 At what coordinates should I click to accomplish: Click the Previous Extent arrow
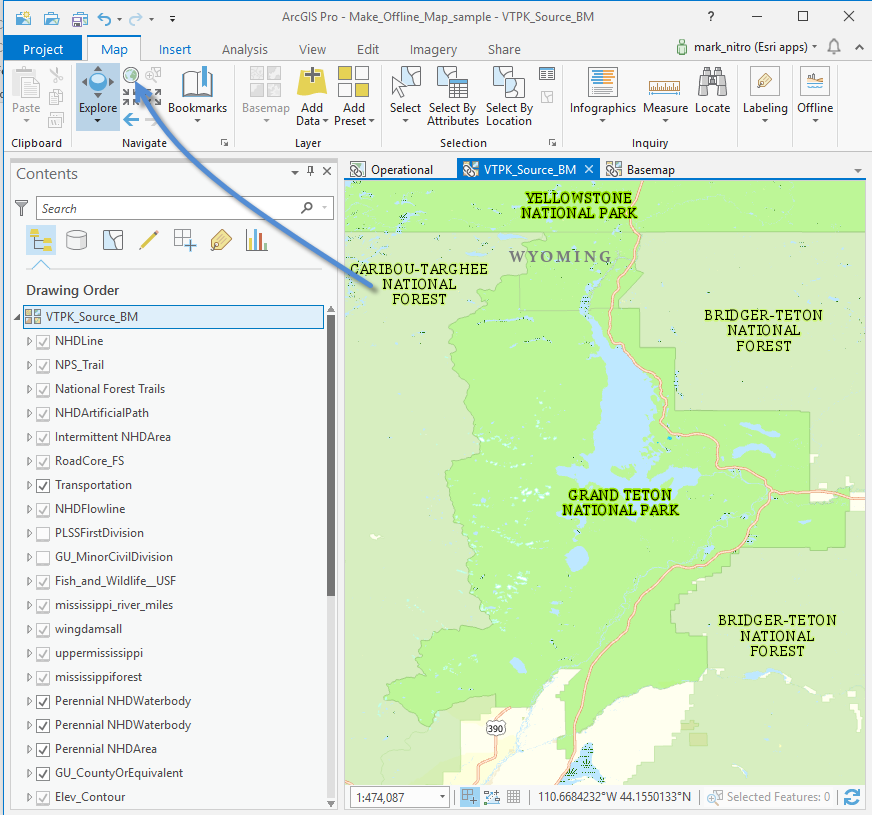(x=131, y=120)
